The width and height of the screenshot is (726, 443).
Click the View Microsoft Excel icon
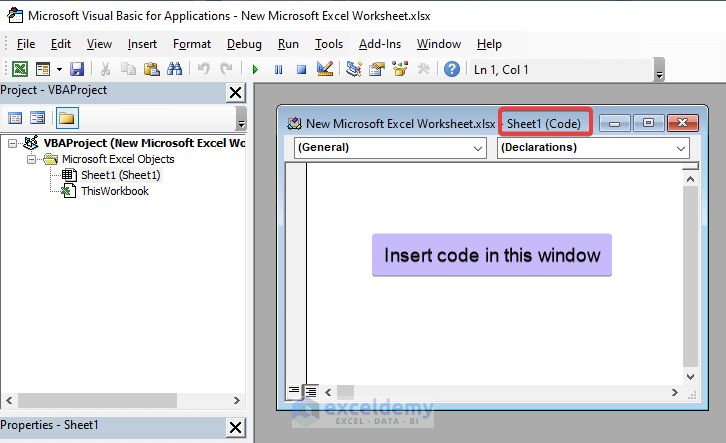(x=20, y=69)
